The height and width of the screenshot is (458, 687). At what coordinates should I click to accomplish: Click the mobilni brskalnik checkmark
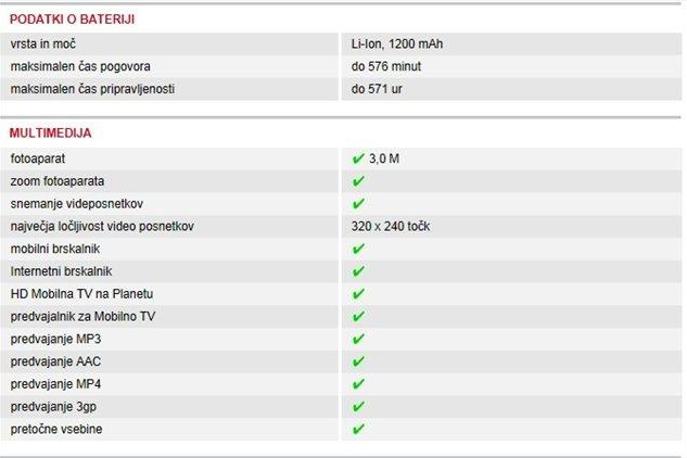click(x=358, y=249)
